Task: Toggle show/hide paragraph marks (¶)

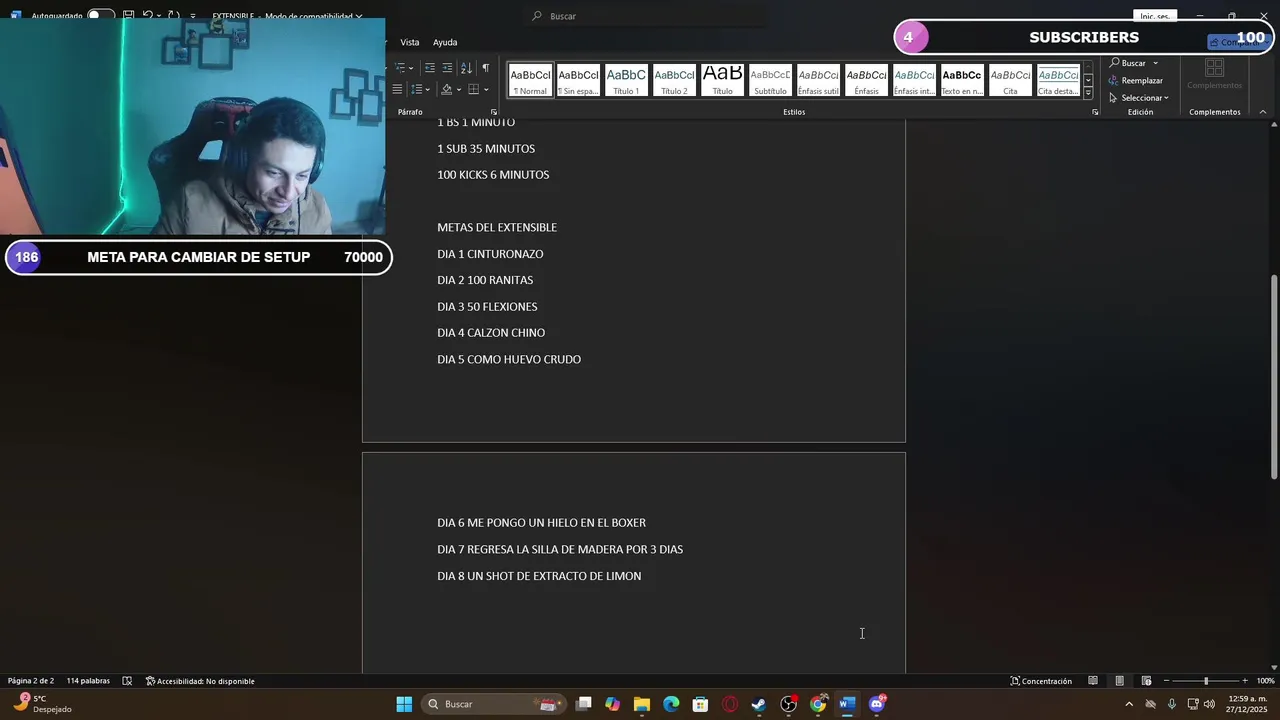Action: pyautogui.click(x=486, y=68)
